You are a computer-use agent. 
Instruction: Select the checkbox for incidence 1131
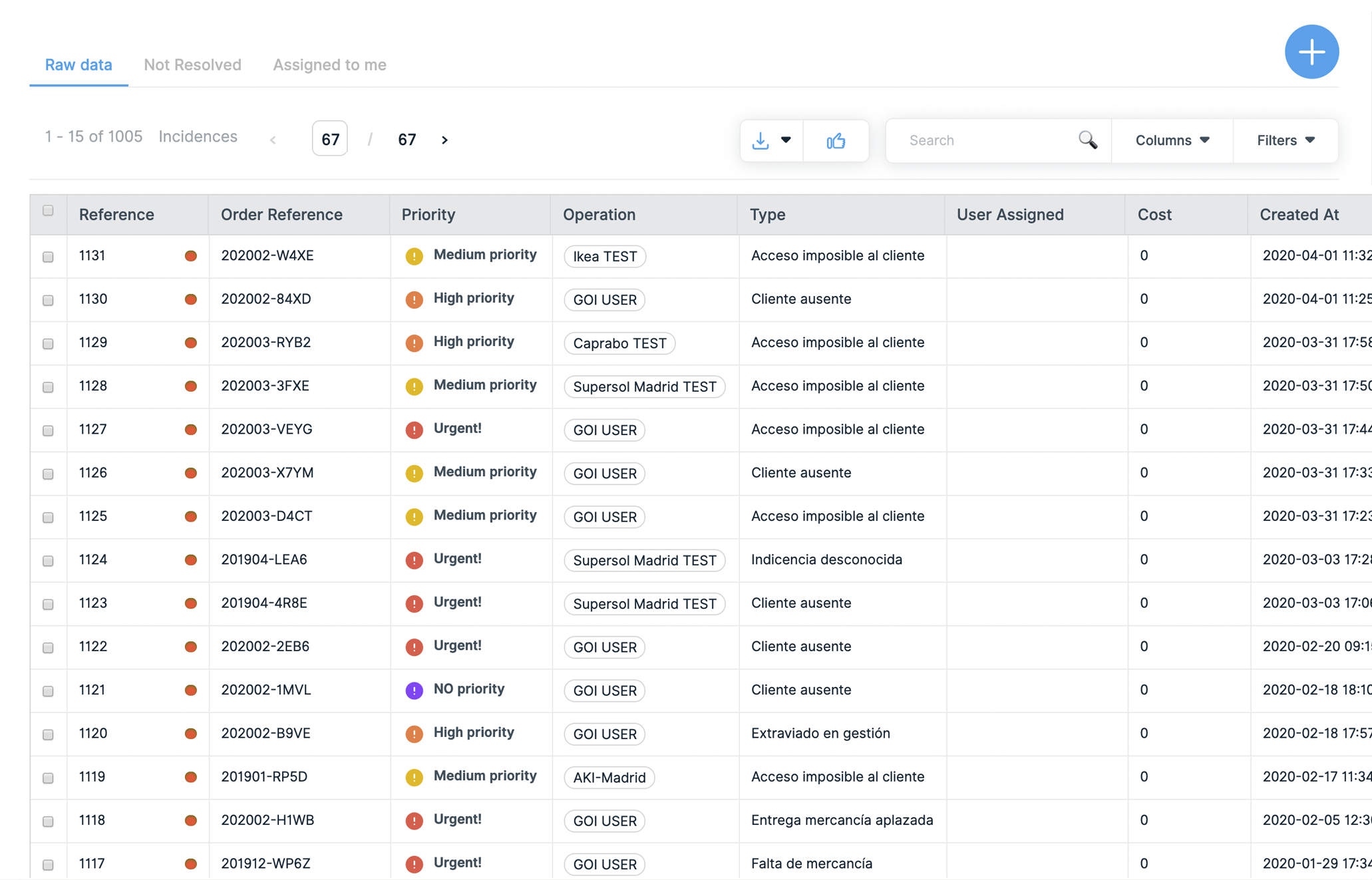point(48,257)
